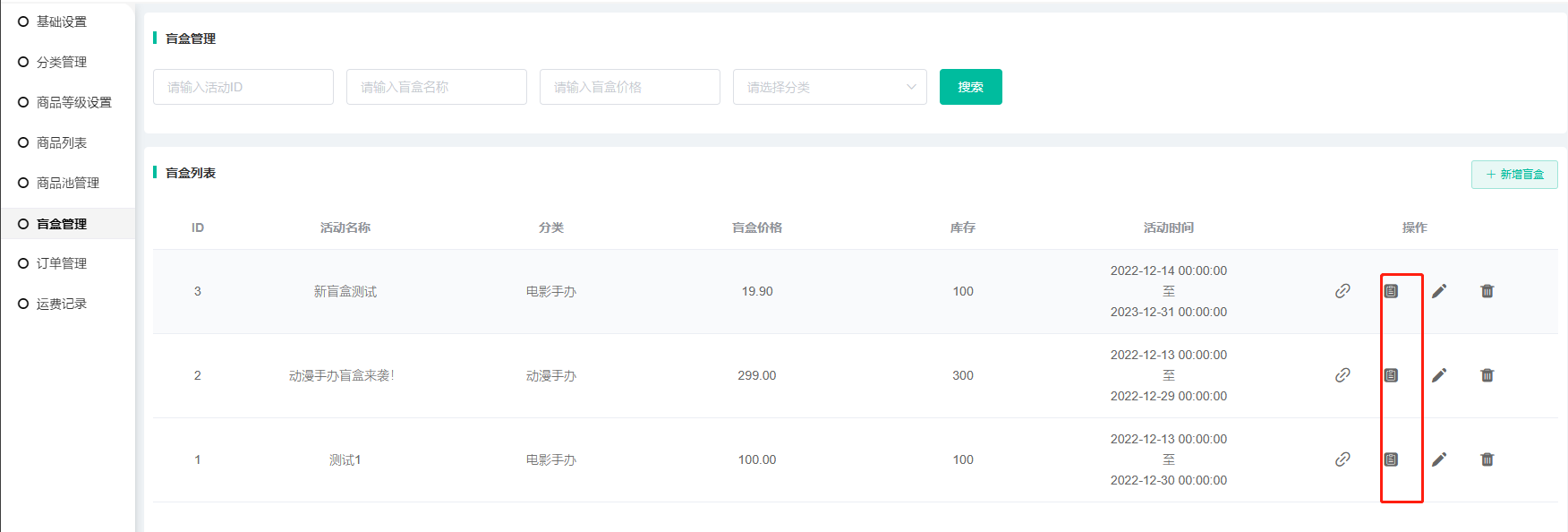
Task: Delete the 新盲盒测试 blind box via trash icon
Action: [1487, 291]
